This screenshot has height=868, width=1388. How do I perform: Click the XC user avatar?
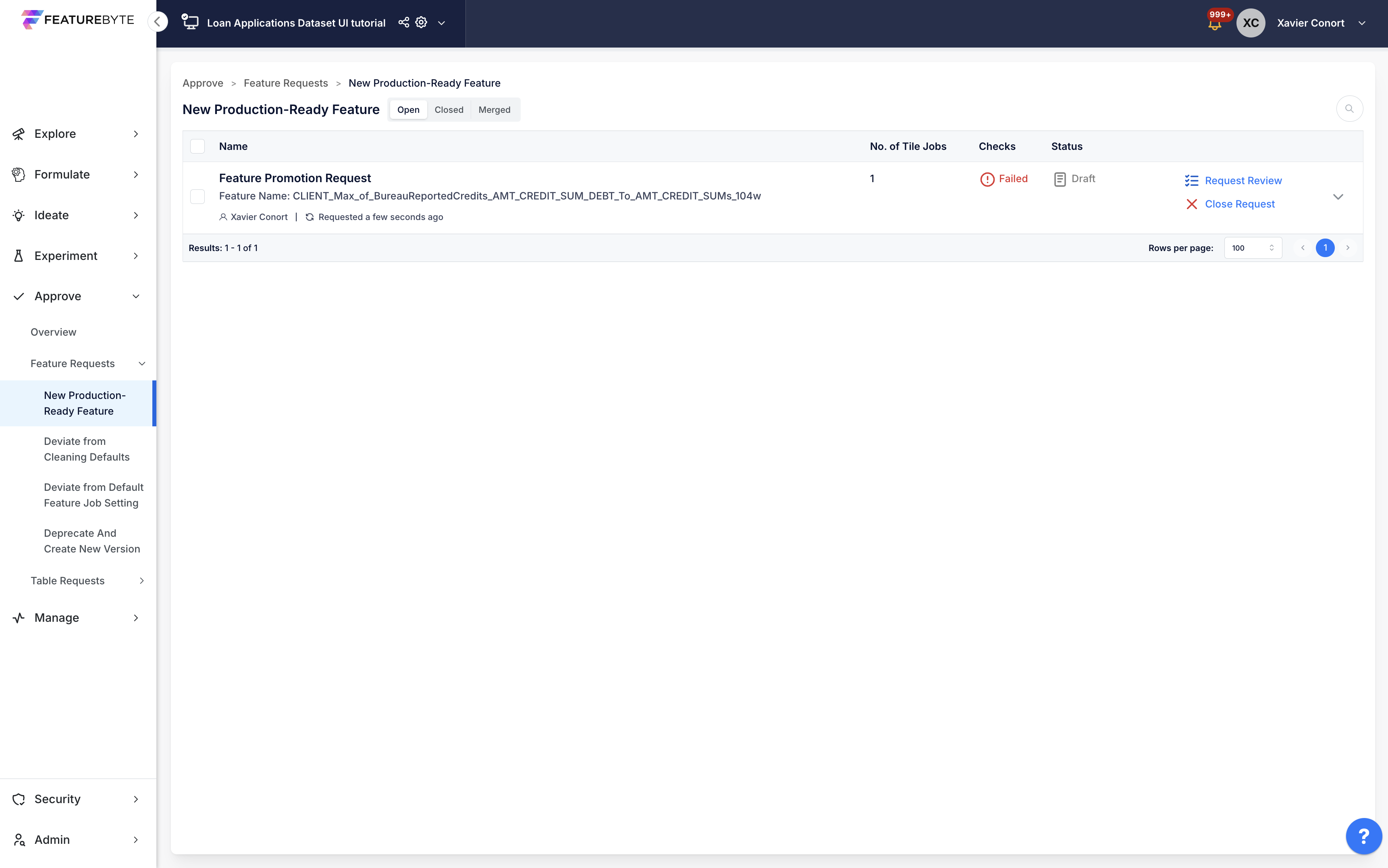pyautogui.click(x=1250, y=23)
